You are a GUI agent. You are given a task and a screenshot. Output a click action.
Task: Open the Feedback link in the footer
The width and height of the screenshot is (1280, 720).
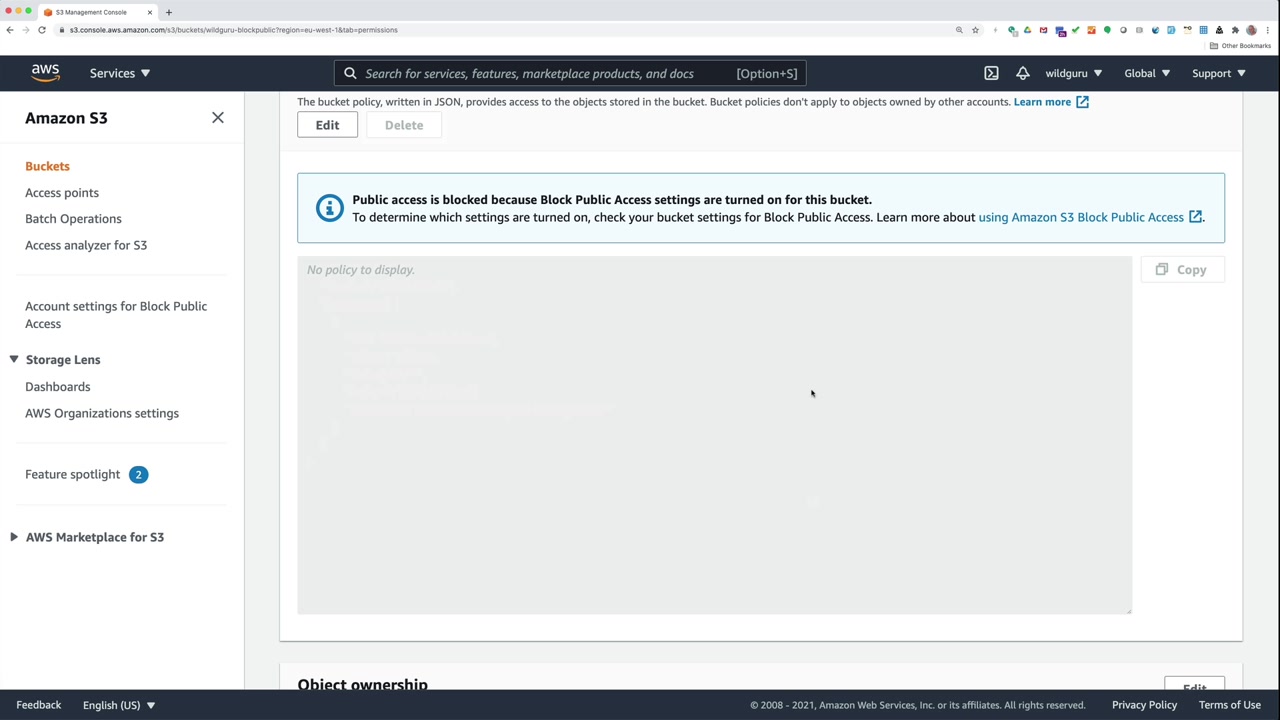coord(39,705)
